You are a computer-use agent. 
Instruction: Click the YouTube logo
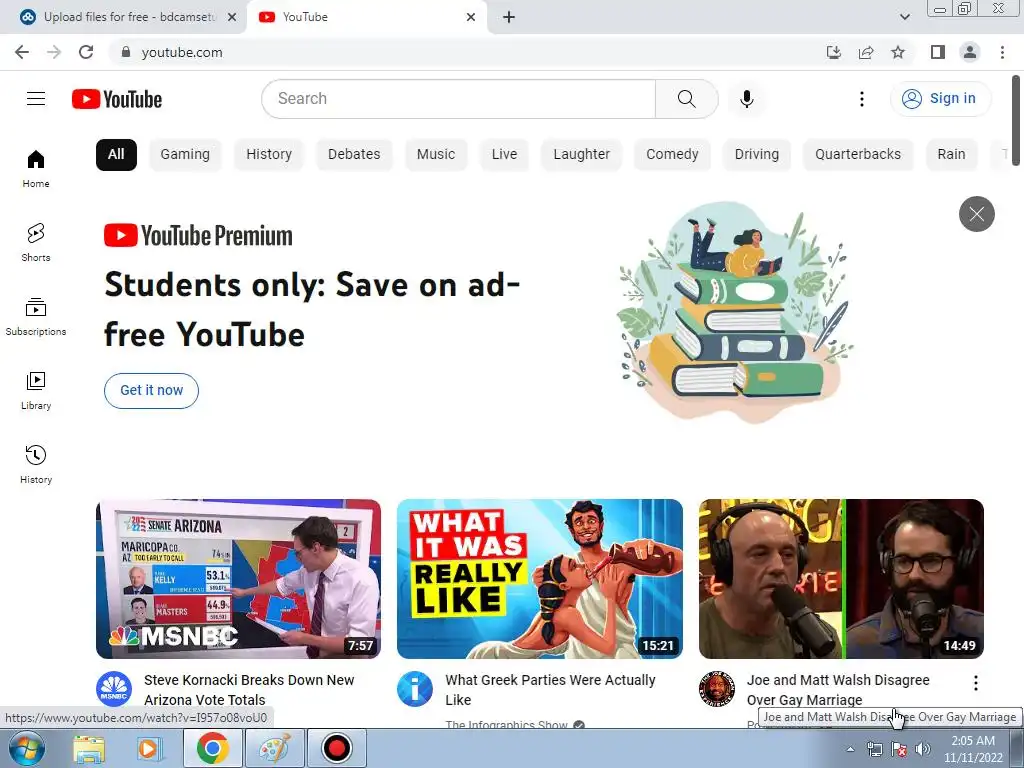click(117, 99)
